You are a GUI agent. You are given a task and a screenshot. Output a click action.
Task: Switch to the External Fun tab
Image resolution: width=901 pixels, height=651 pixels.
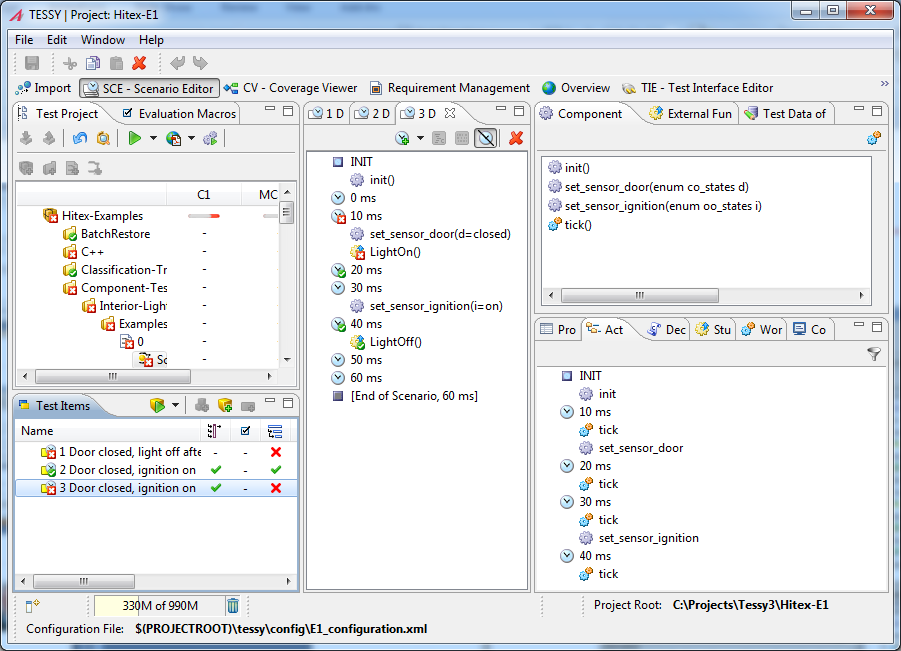coord(690,114)
